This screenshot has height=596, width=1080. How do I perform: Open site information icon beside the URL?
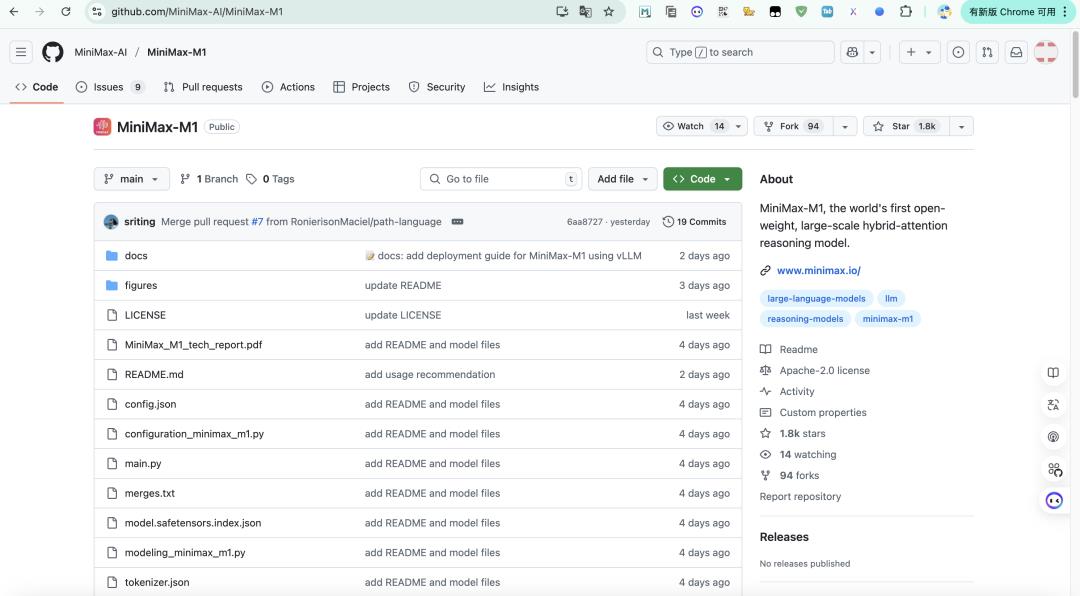coord(97,12)
